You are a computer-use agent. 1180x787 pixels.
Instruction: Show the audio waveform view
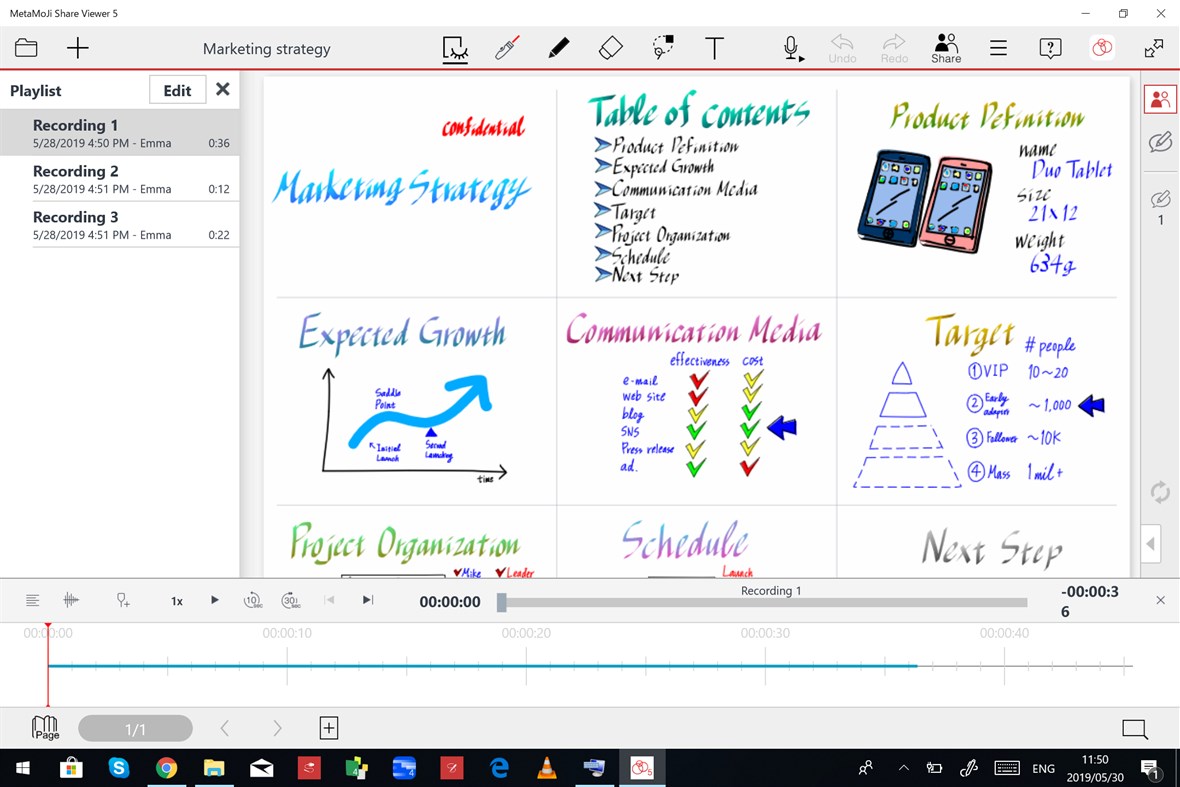tap(70, 600)
